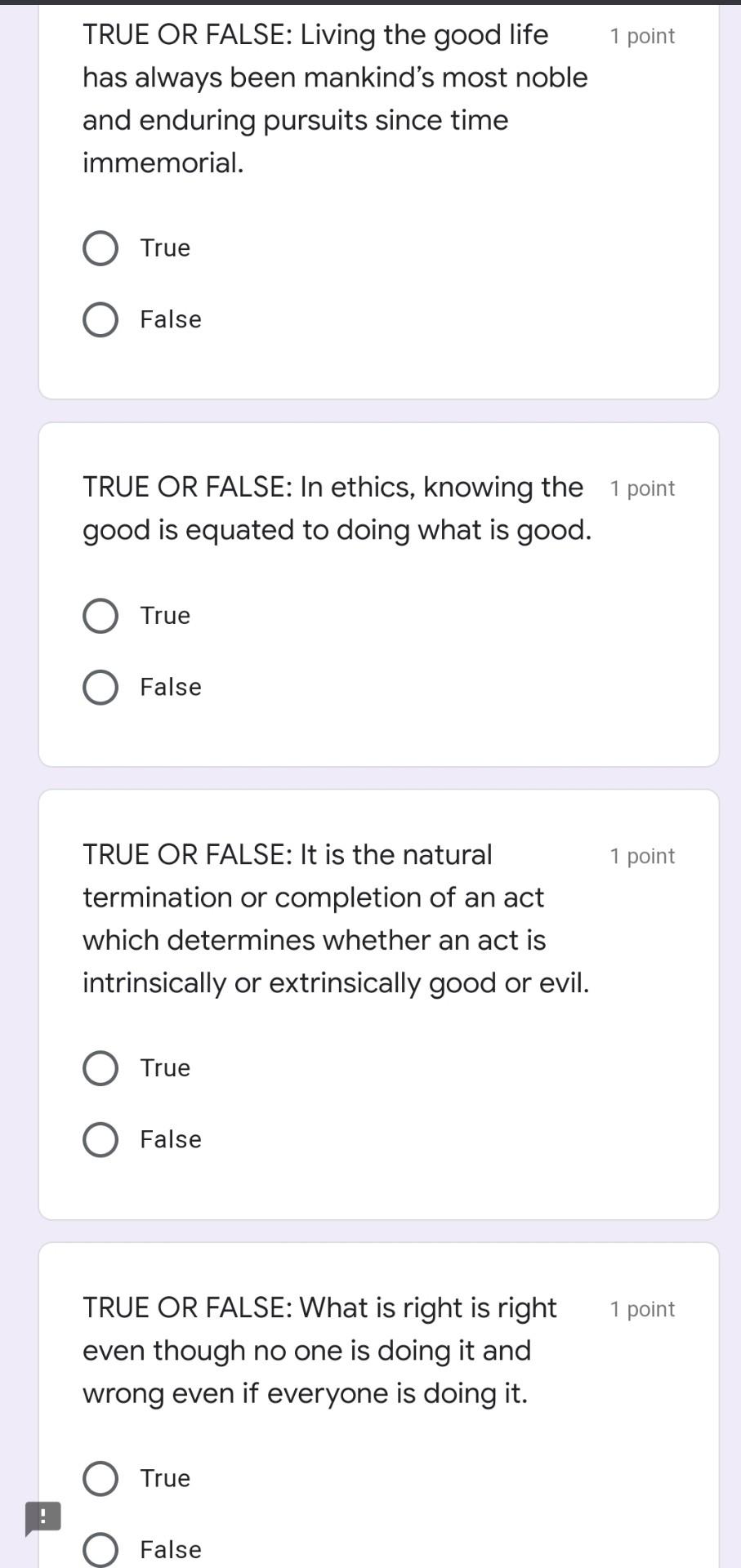
Task: Tap the True option label in question three
Action: pos(164,1067)
